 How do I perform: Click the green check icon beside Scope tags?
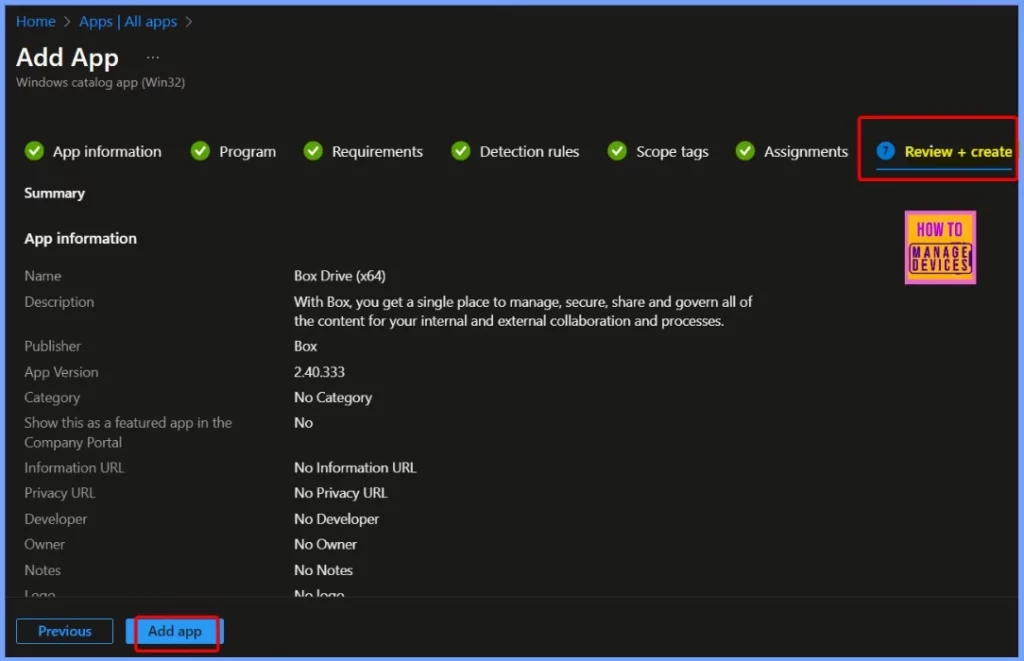[x=616, y=151]
